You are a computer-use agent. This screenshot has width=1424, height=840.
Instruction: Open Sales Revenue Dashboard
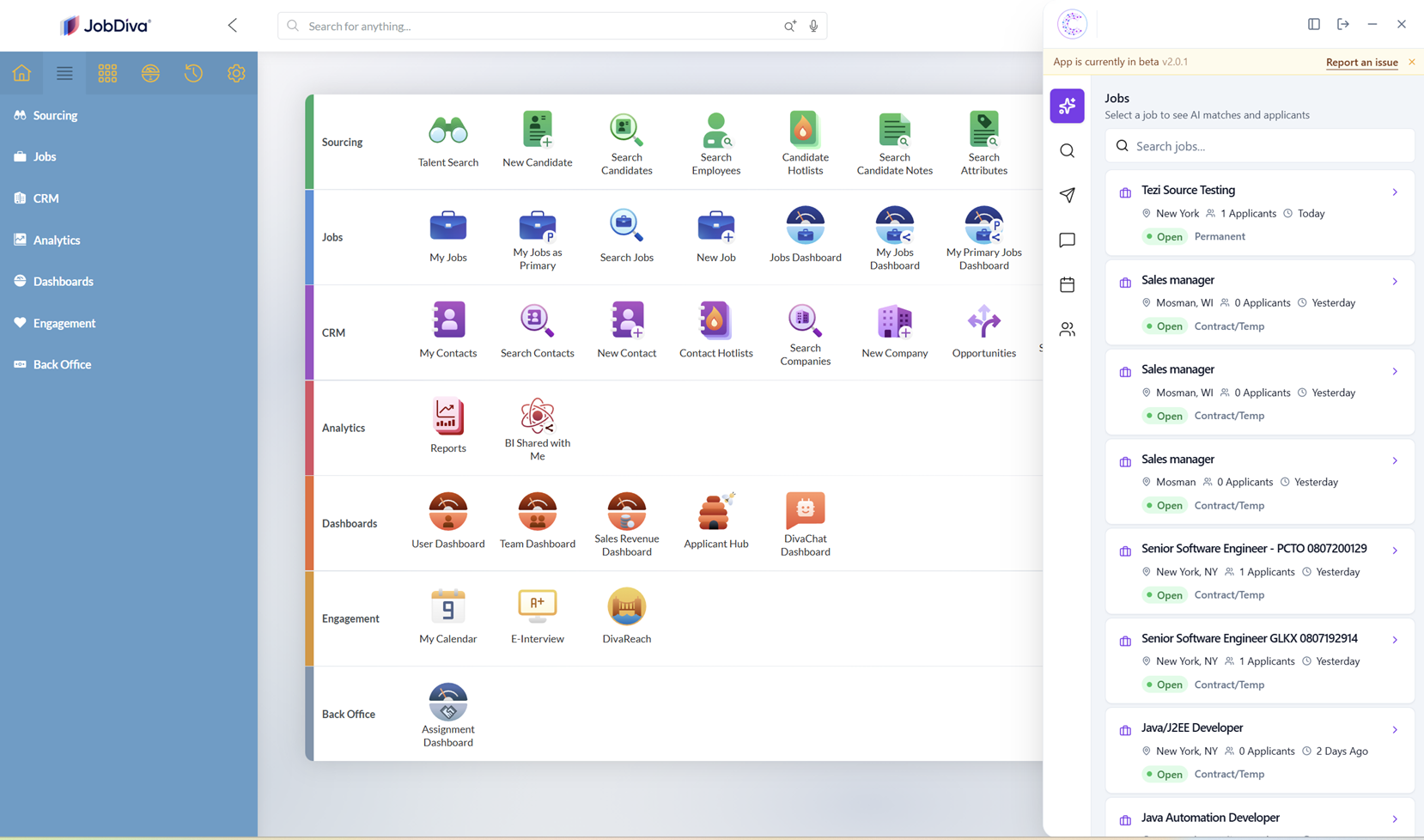[627, 511]
